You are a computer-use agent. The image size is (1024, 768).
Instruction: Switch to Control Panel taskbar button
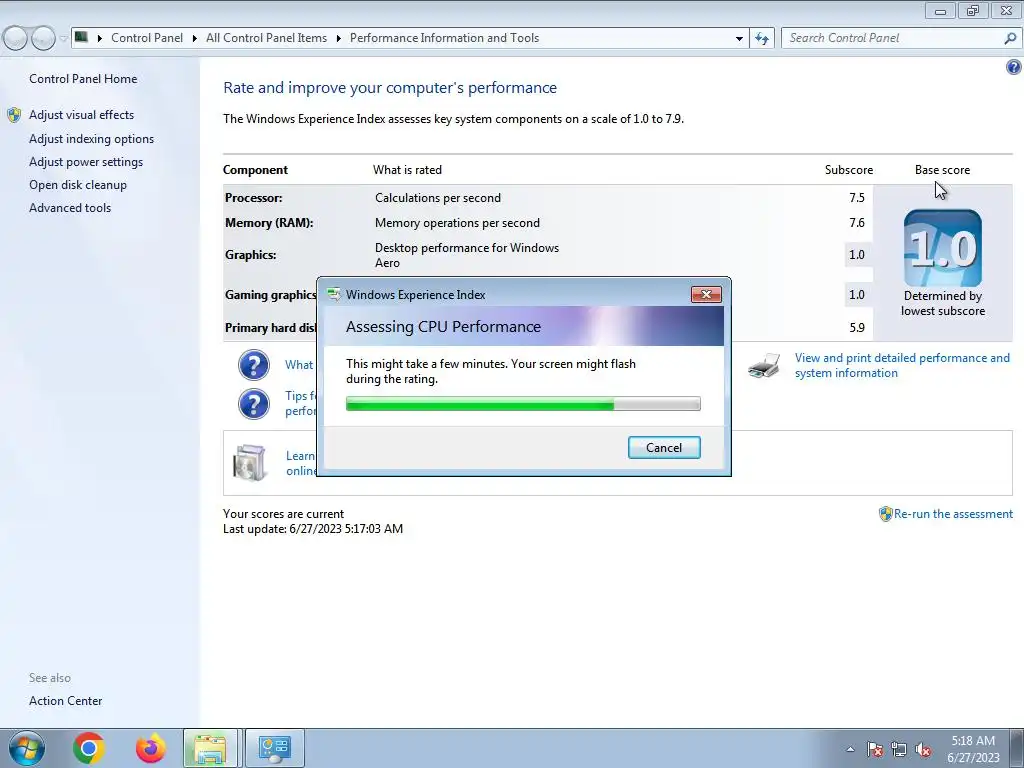[274, 748]
